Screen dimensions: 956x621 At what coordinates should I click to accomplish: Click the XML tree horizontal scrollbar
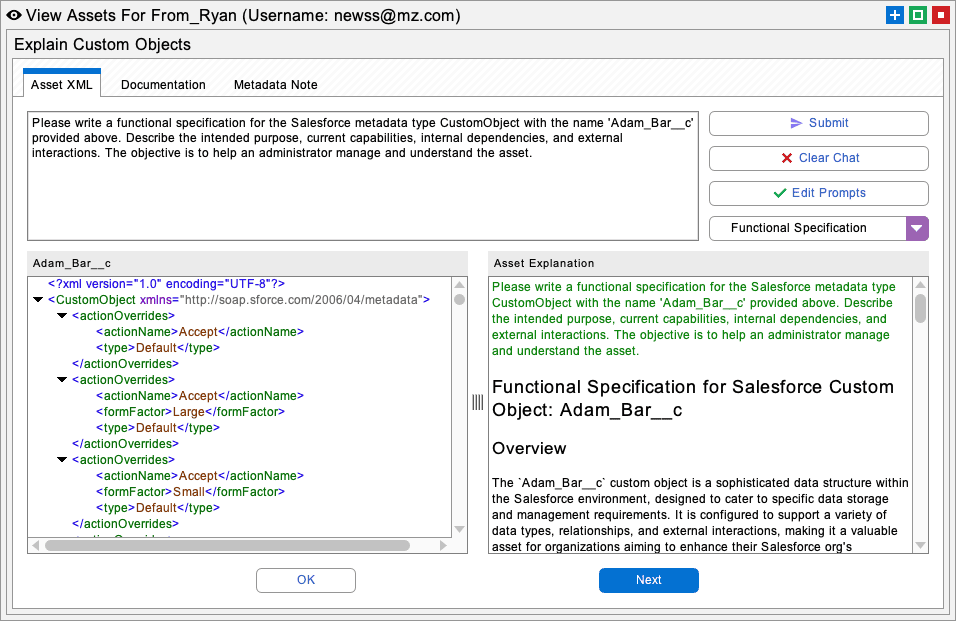[227, 546]
